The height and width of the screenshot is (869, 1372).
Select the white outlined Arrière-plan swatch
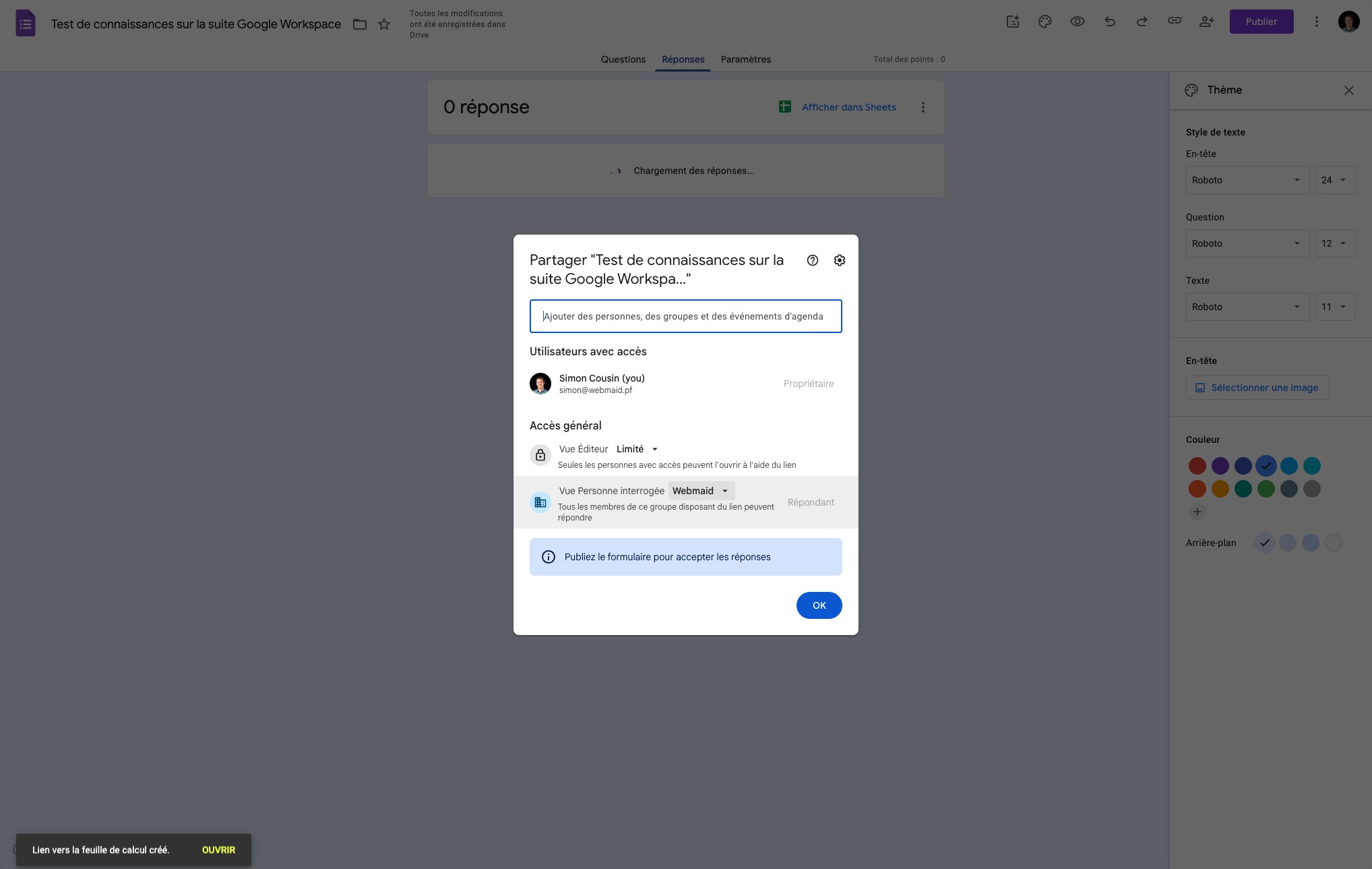(1334, 543)
